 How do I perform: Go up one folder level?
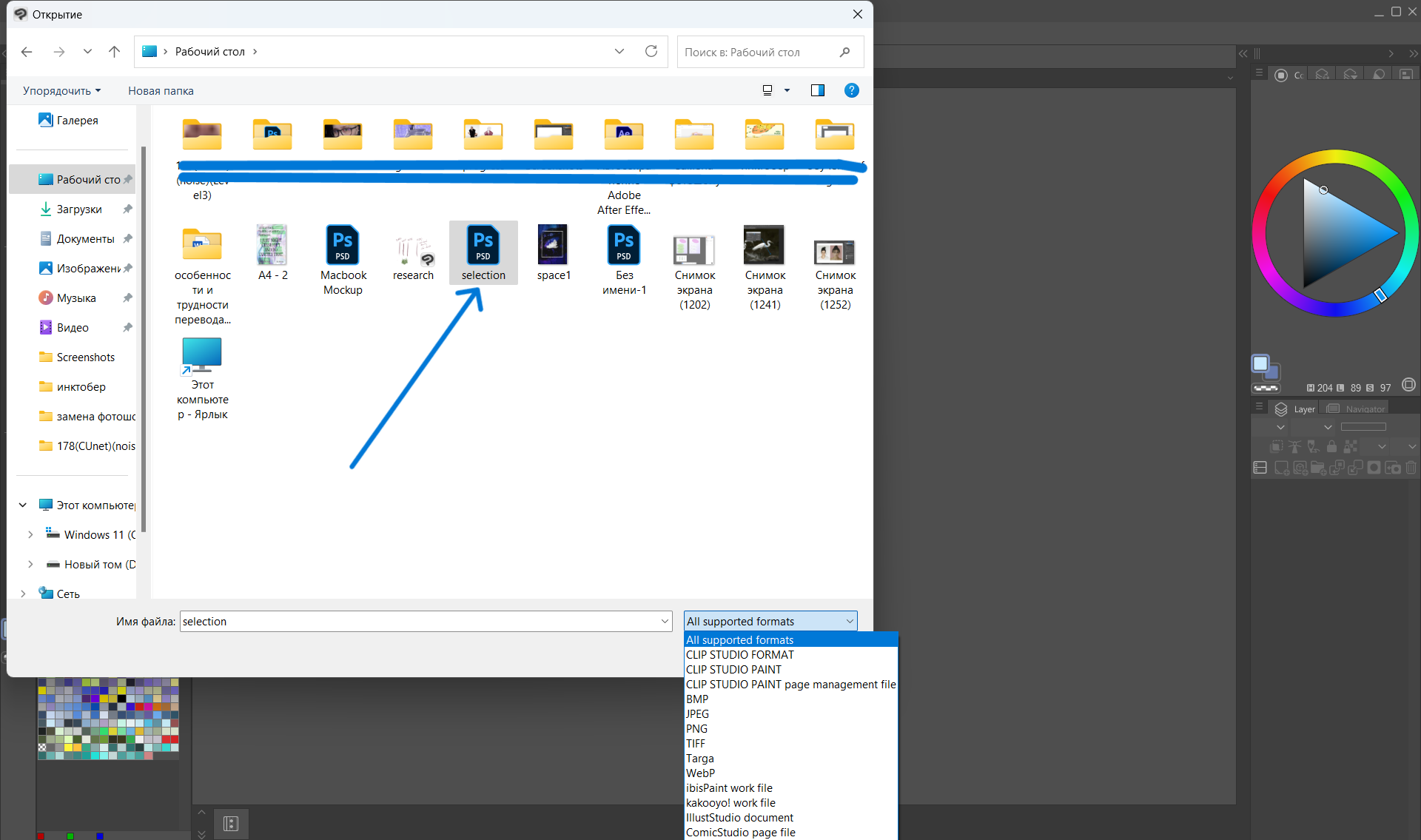click(114, 51)
